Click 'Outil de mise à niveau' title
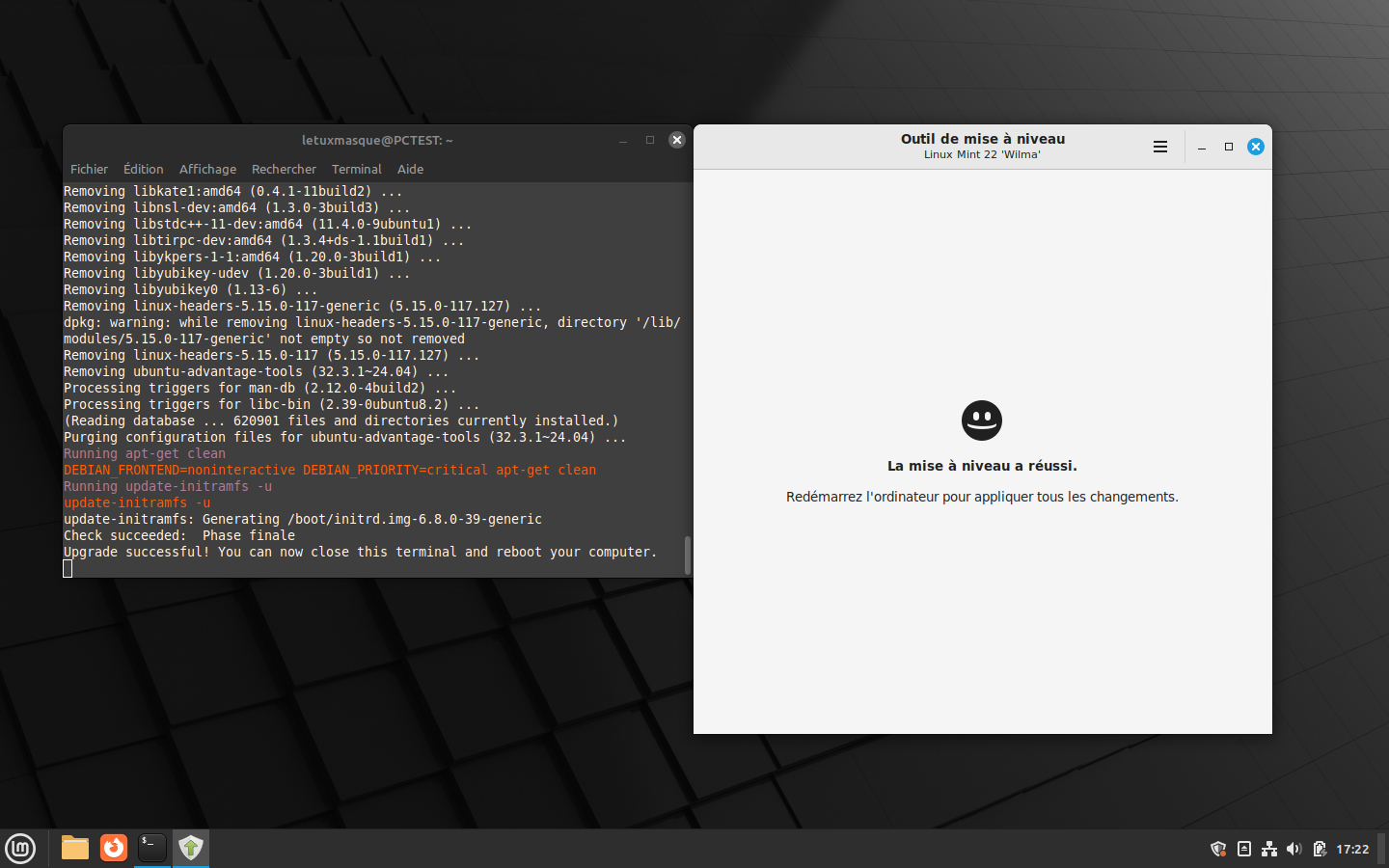1389x868 pixels. [x=983, y=139]
